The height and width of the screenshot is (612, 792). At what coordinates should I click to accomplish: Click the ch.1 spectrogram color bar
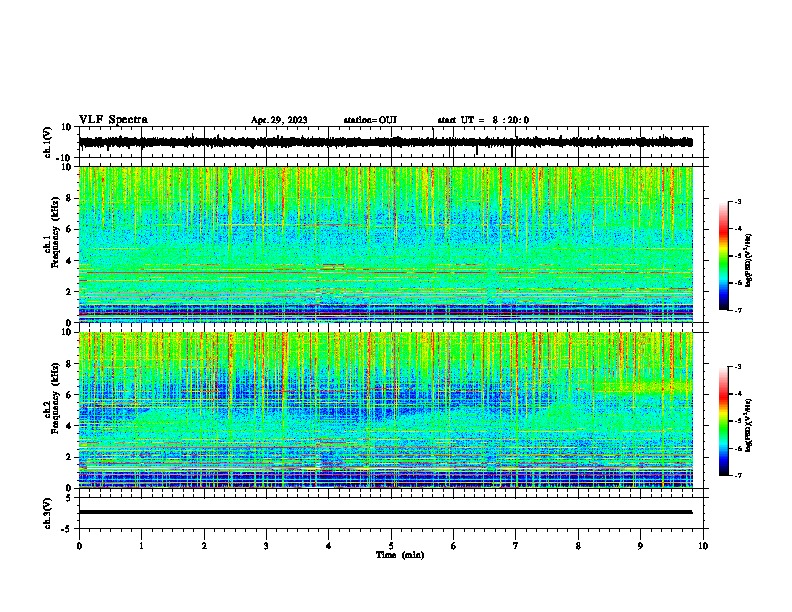point(724,256)
